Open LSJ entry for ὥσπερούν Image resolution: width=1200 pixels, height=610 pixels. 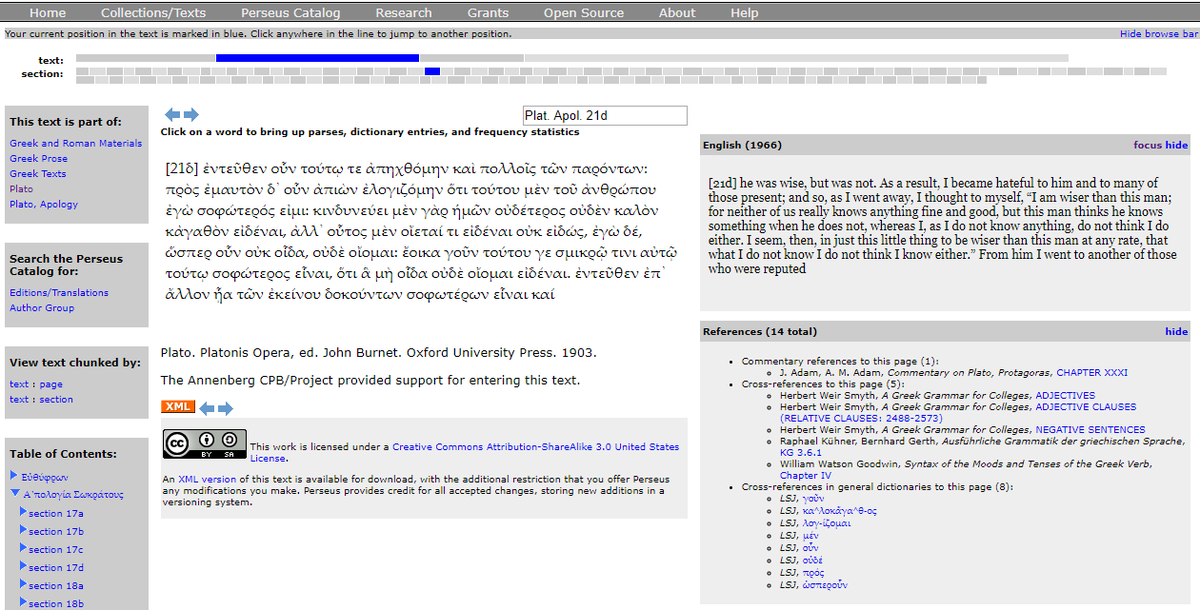pos(824,585)
